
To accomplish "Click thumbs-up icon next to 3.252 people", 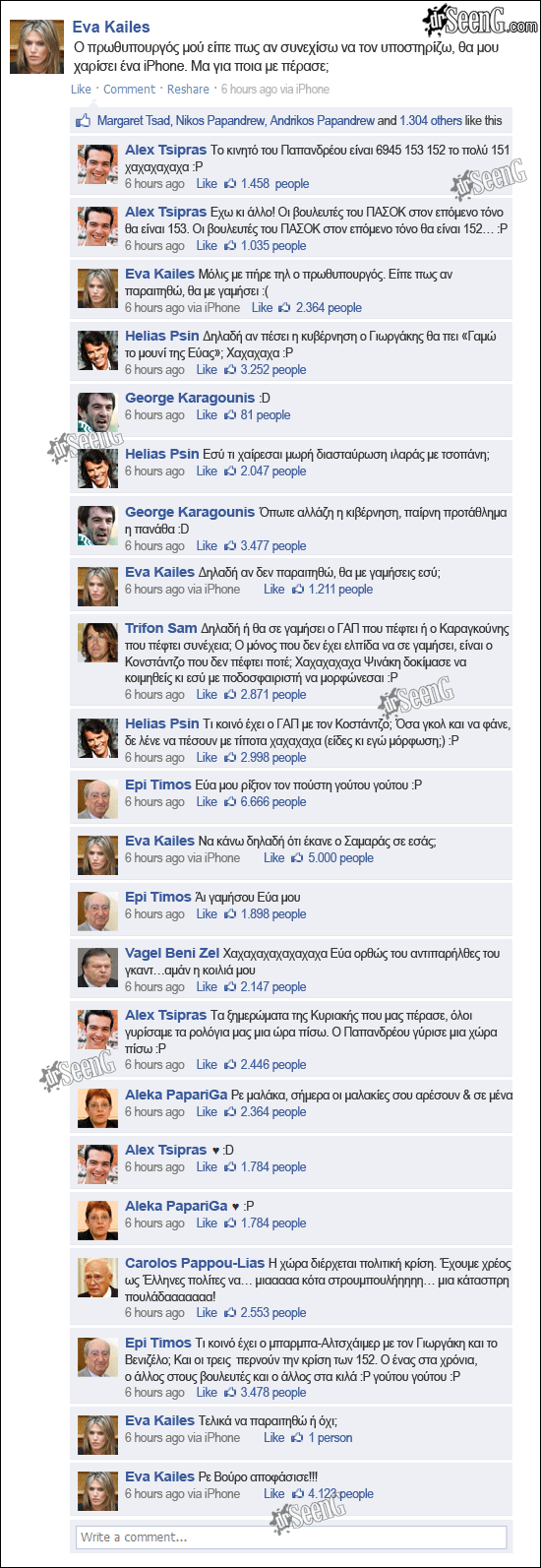I will [x=230, y=370].
